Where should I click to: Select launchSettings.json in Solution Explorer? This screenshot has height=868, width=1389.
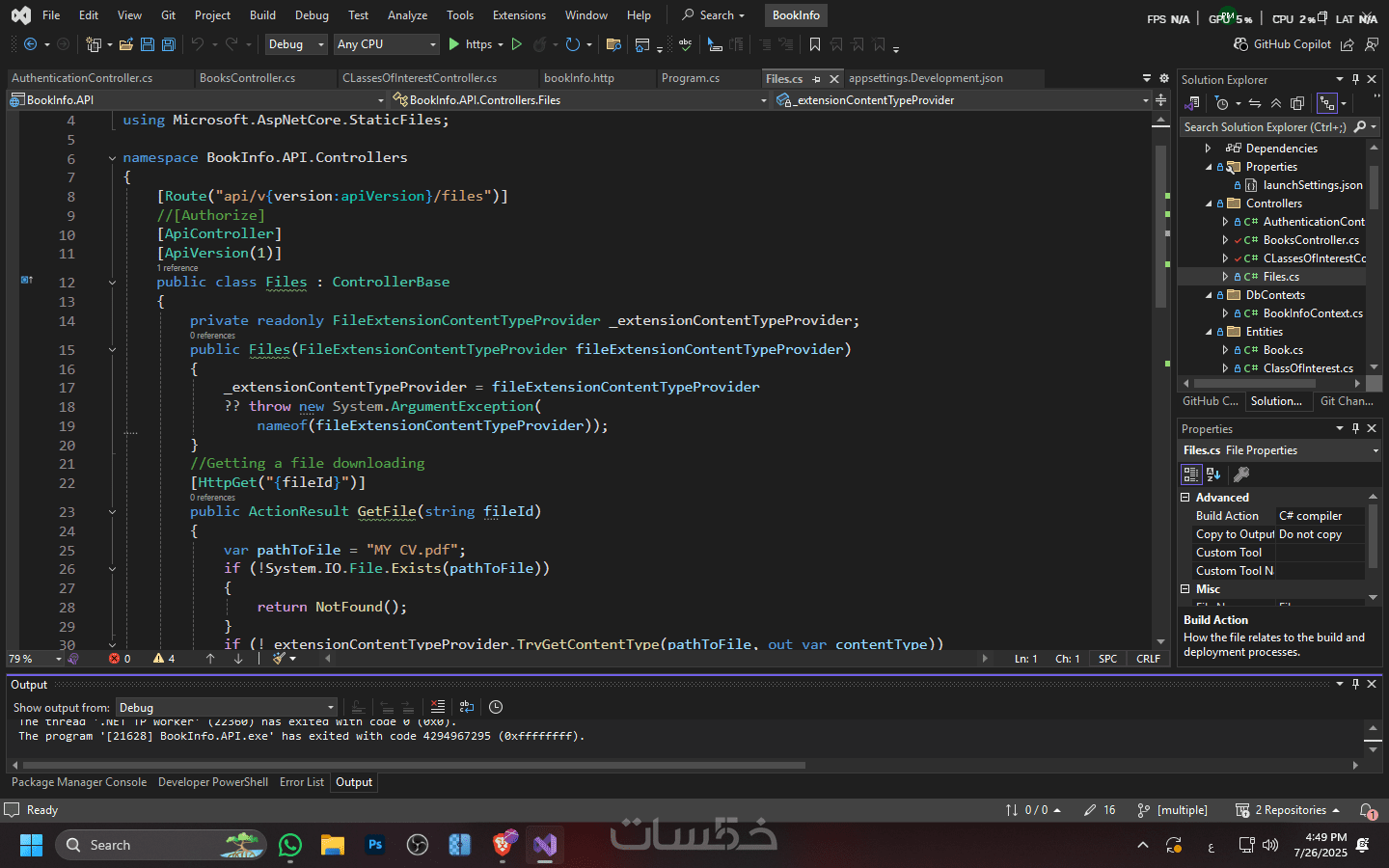(1313, 185)
